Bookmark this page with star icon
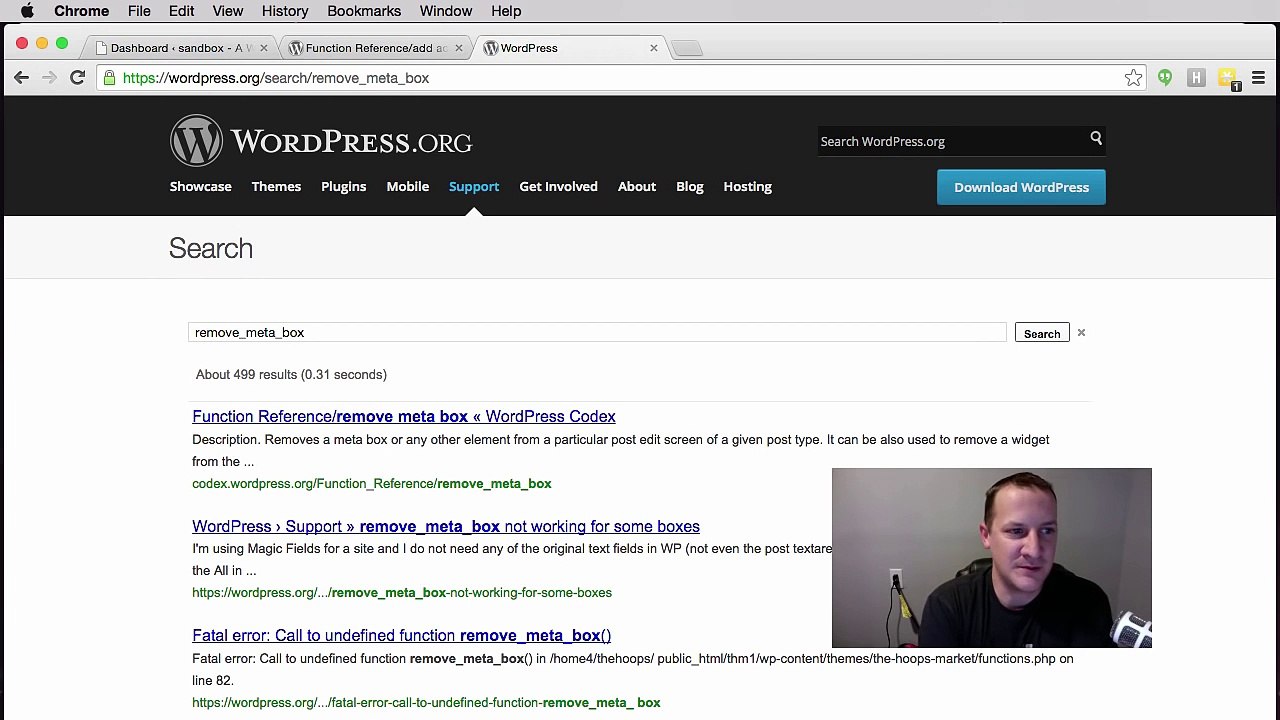The image size is (1280, 720). click(x=1133, y=78)
